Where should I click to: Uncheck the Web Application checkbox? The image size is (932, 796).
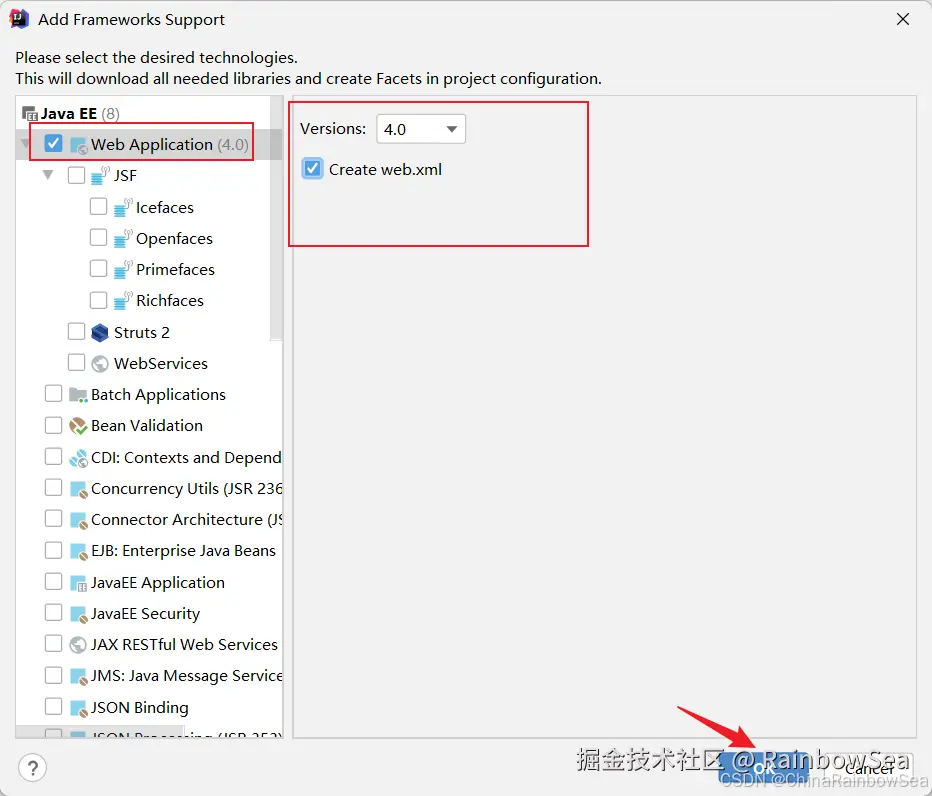click(53, 144)
